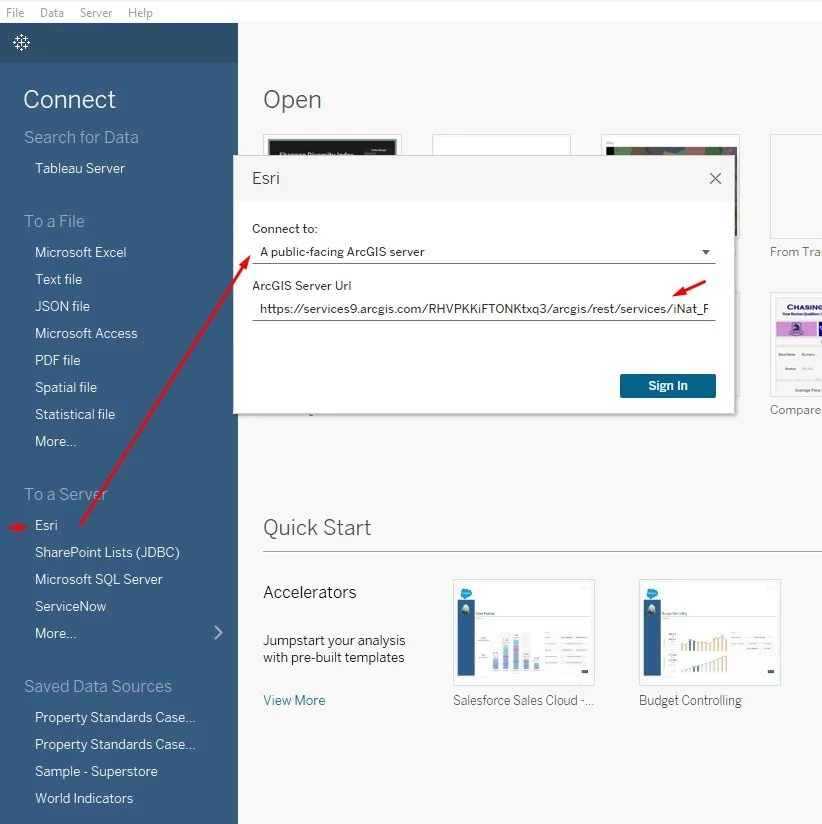Screen dimensions: 822x824
Task: Open the Help menu
Action: pos(140,13)
